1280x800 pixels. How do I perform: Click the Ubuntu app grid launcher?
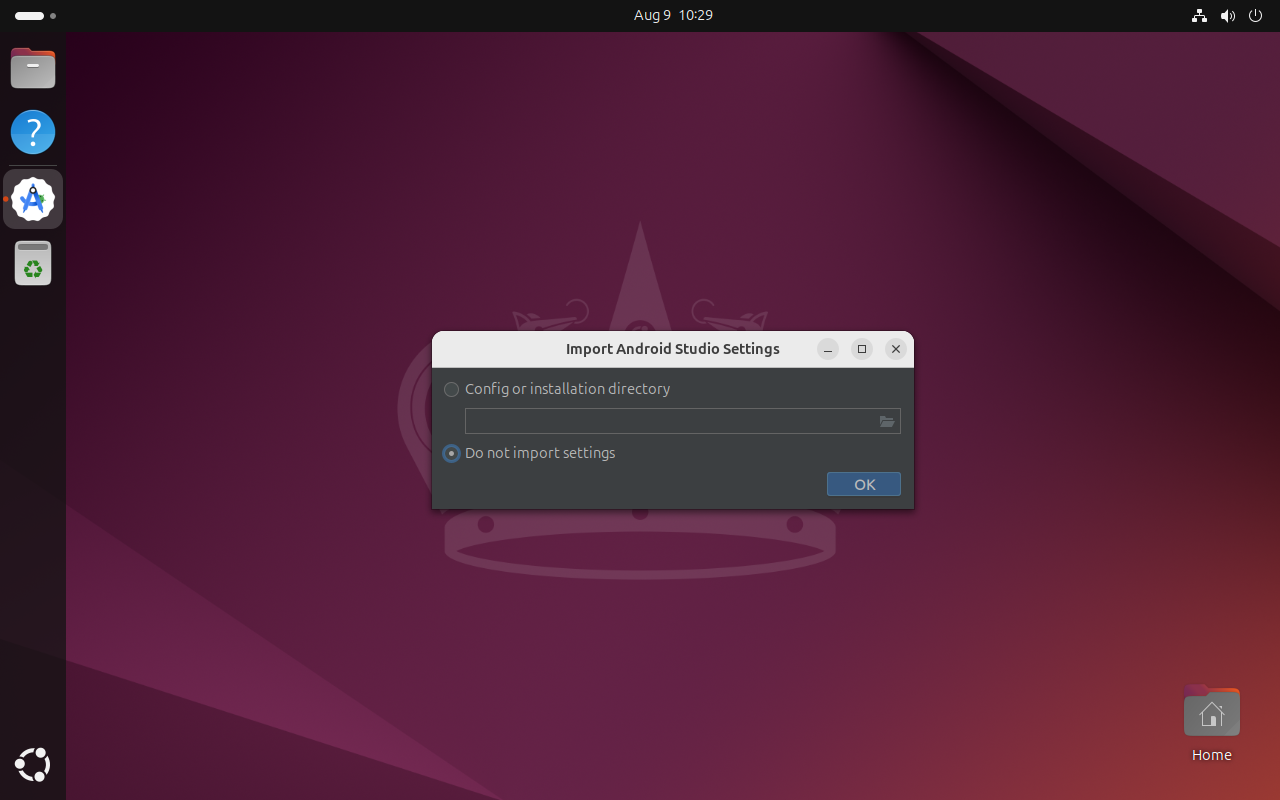[32, 765]
